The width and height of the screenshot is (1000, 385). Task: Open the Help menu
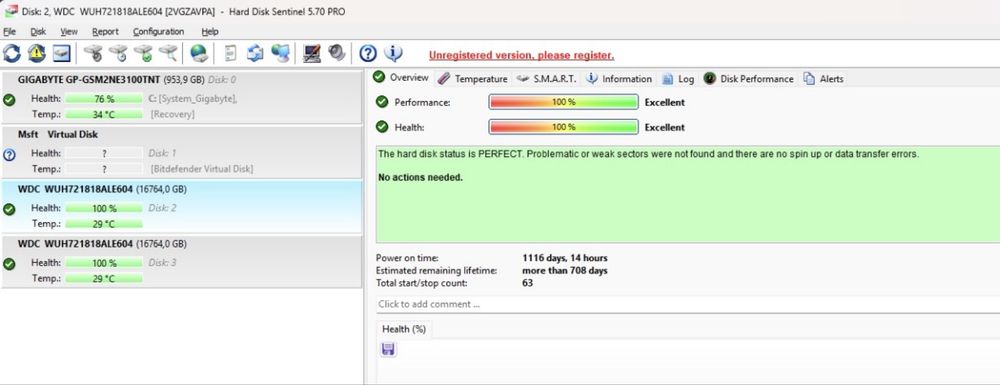(x=210, y=31)
